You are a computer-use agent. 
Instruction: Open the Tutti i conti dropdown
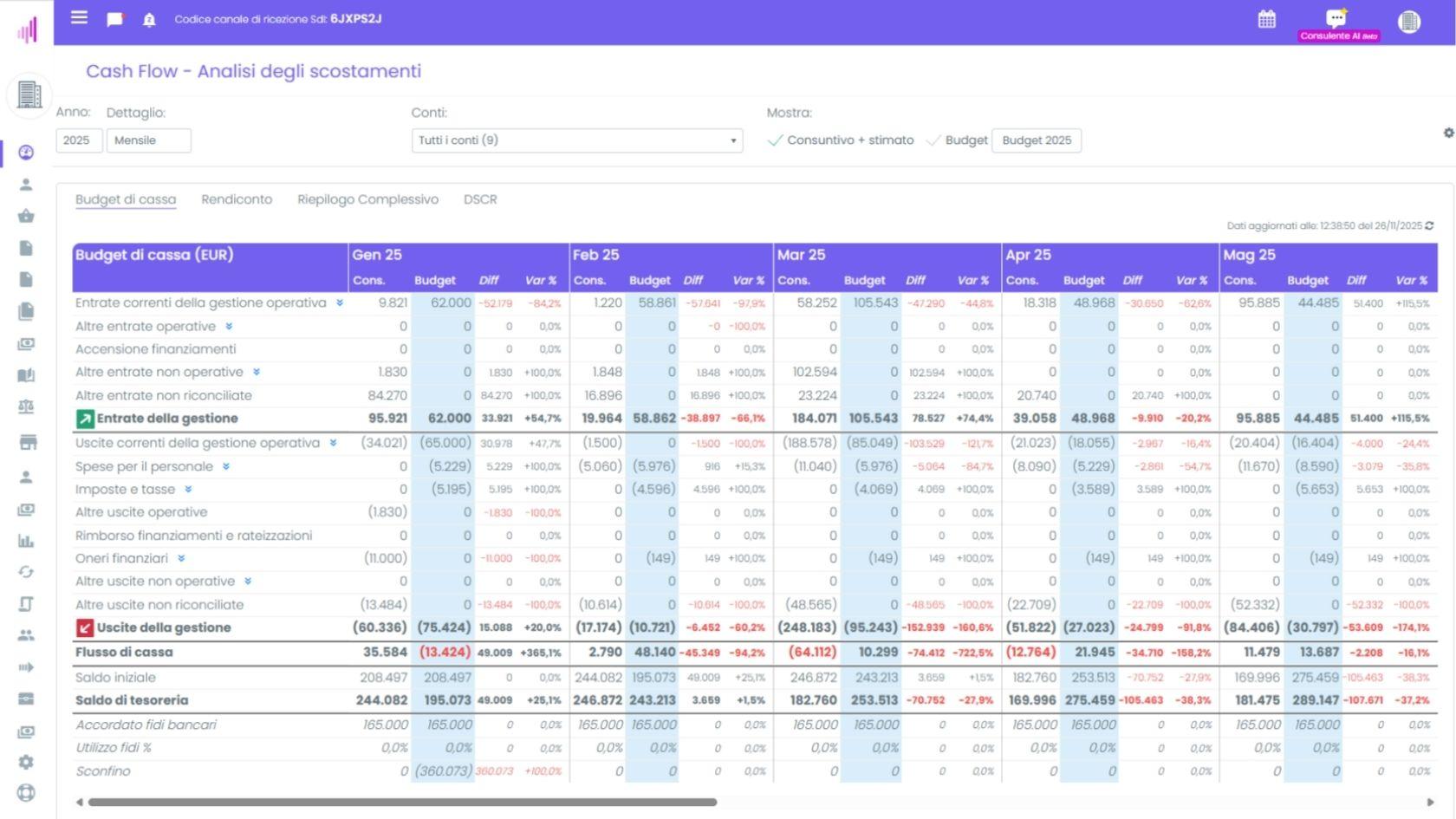click(x=576, y=140)
